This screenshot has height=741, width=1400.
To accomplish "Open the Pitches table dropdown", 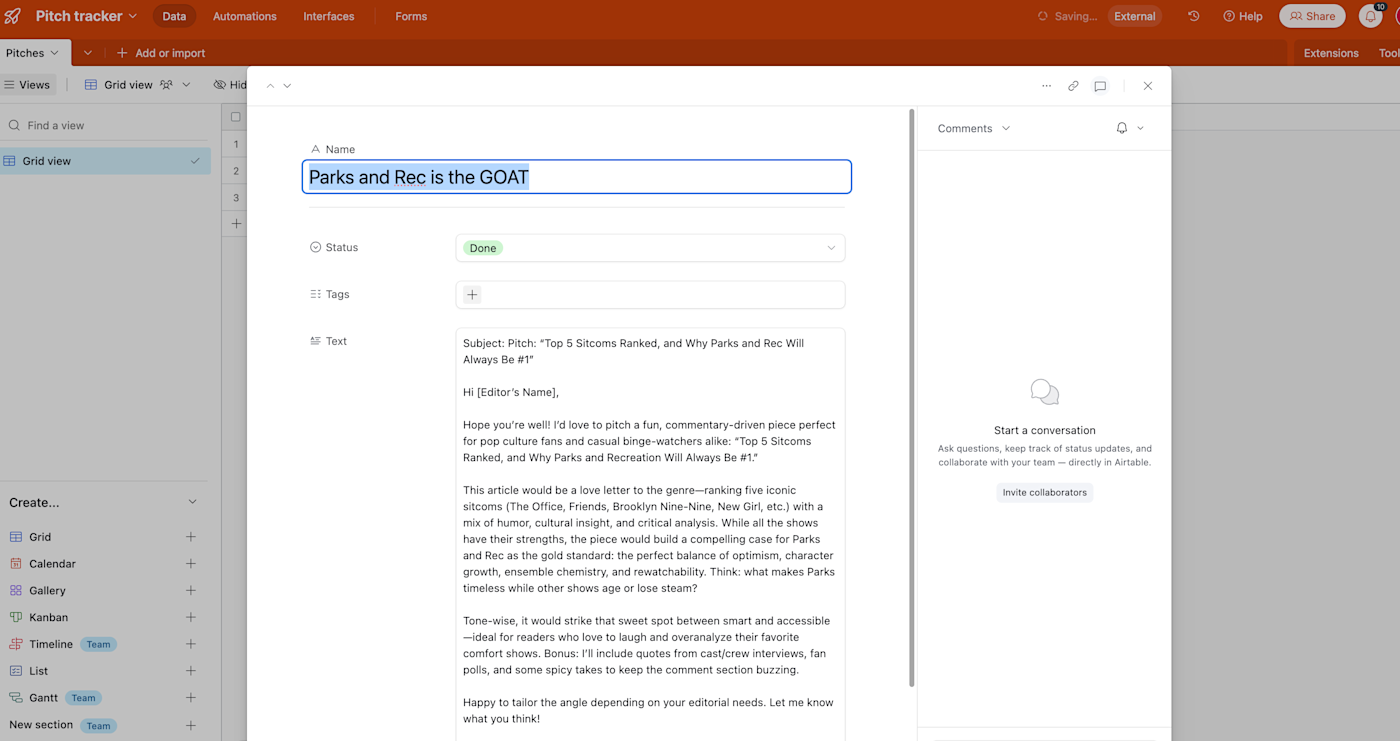I will (32, 53).
